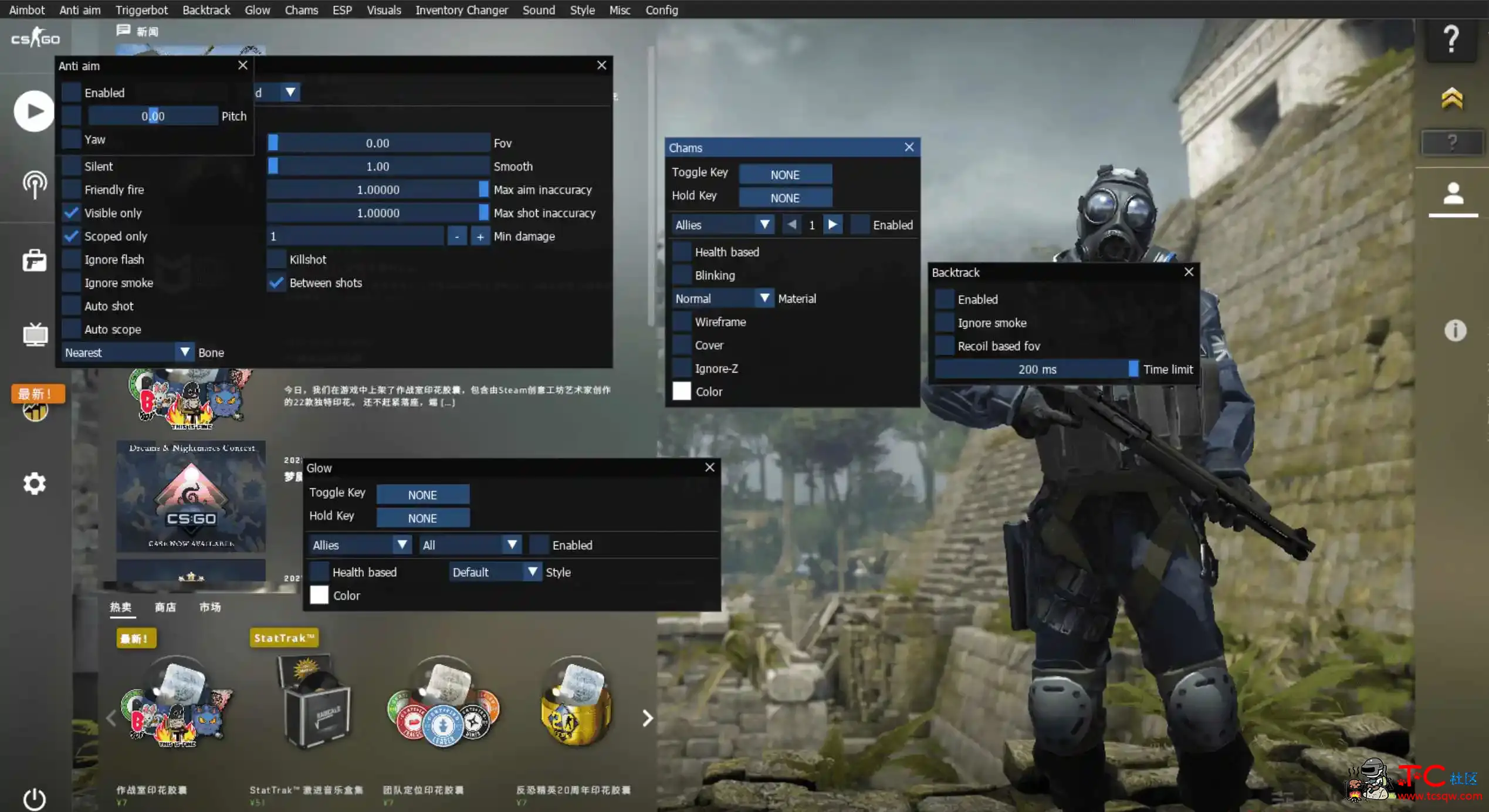Click the TV/broadcast icon in sidebar
1489x812 pixels.
(33, 334)
